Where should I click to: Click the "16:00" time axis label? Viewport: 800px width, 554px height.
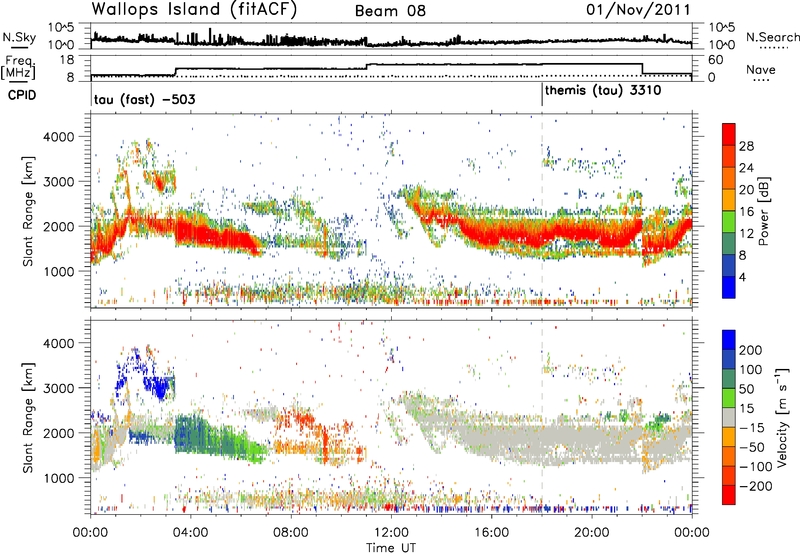pos(491,533)
